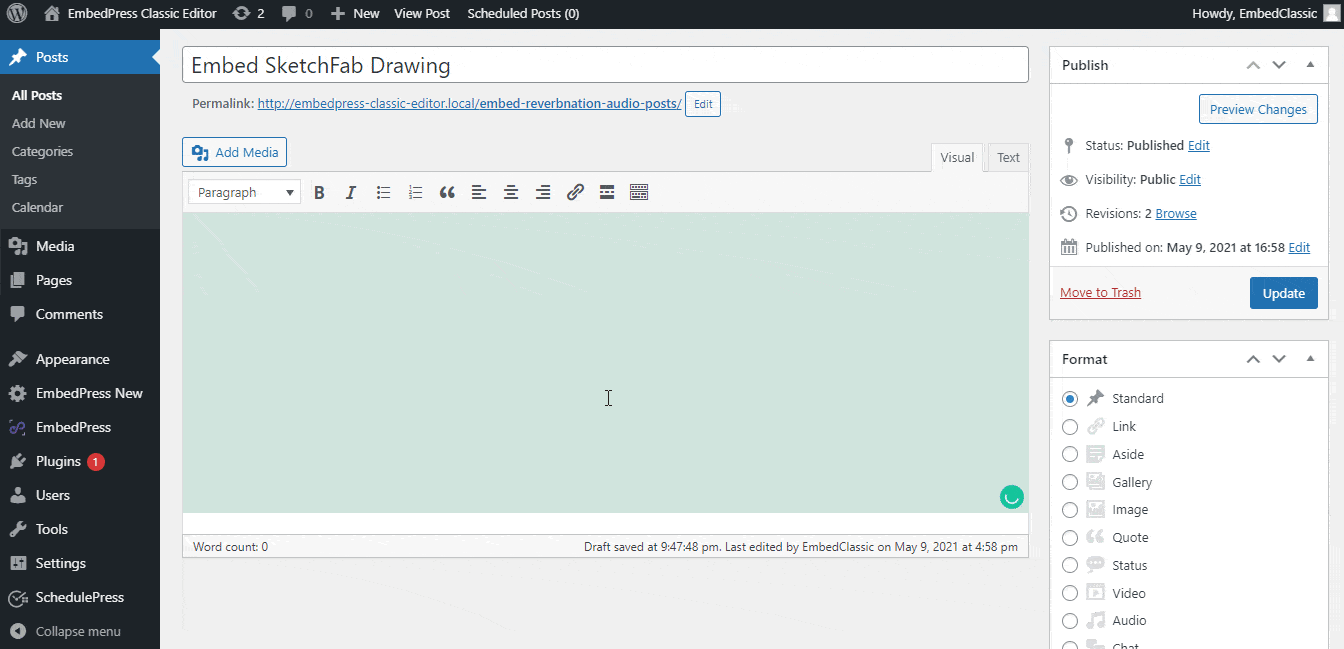Open the New content menu in admin bar

click(355, 14)
